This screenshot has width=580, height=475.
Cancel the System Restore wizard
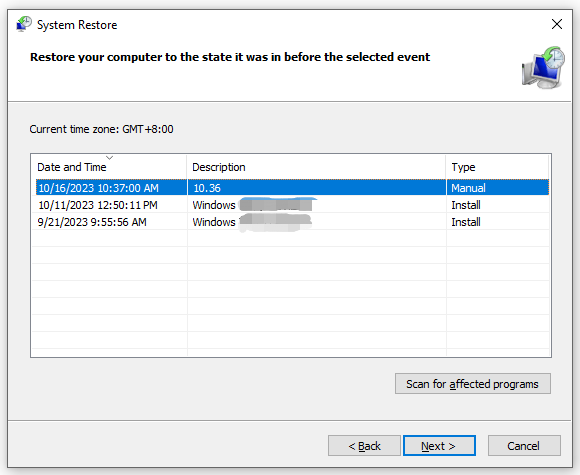[524, 446]
